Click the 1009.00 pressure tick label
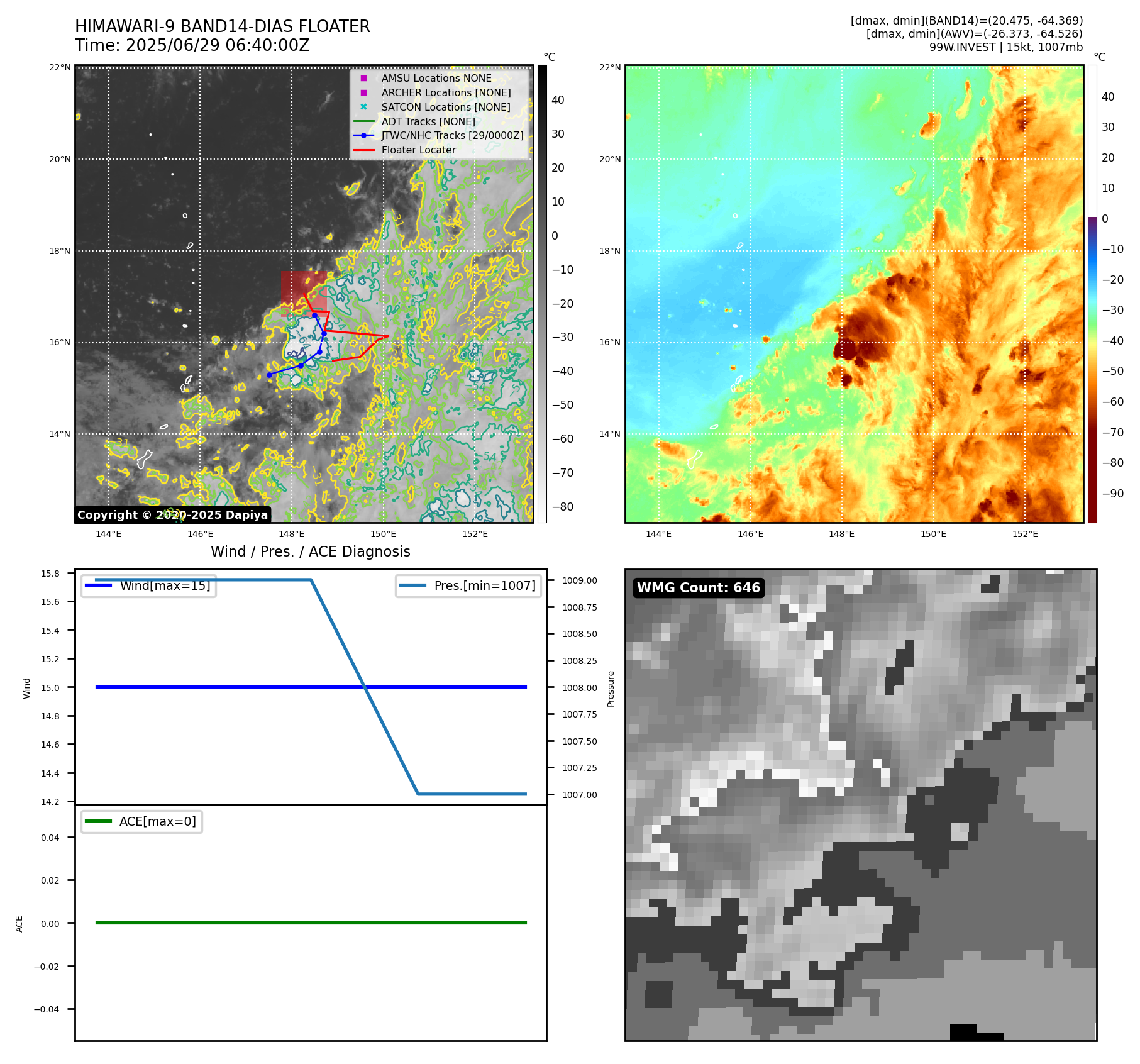This screenshot has height=1064, width=1140. coord(580,580)
